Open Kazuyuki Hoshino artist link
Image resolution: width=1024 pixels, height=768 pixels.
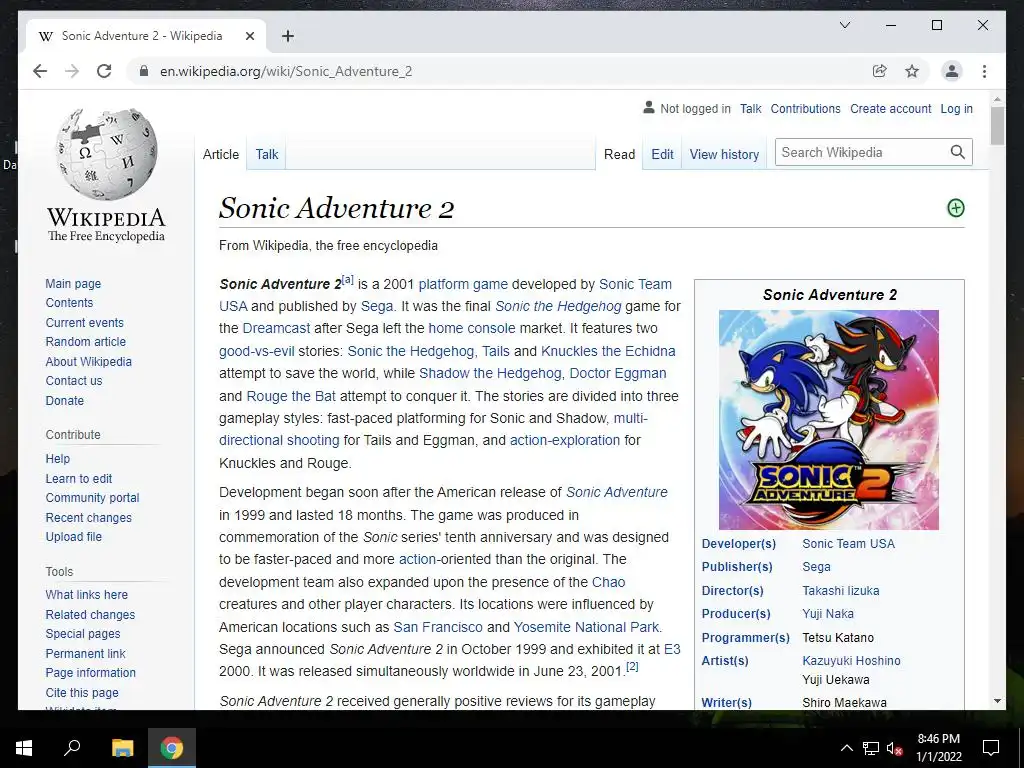(x=851, y=660)
